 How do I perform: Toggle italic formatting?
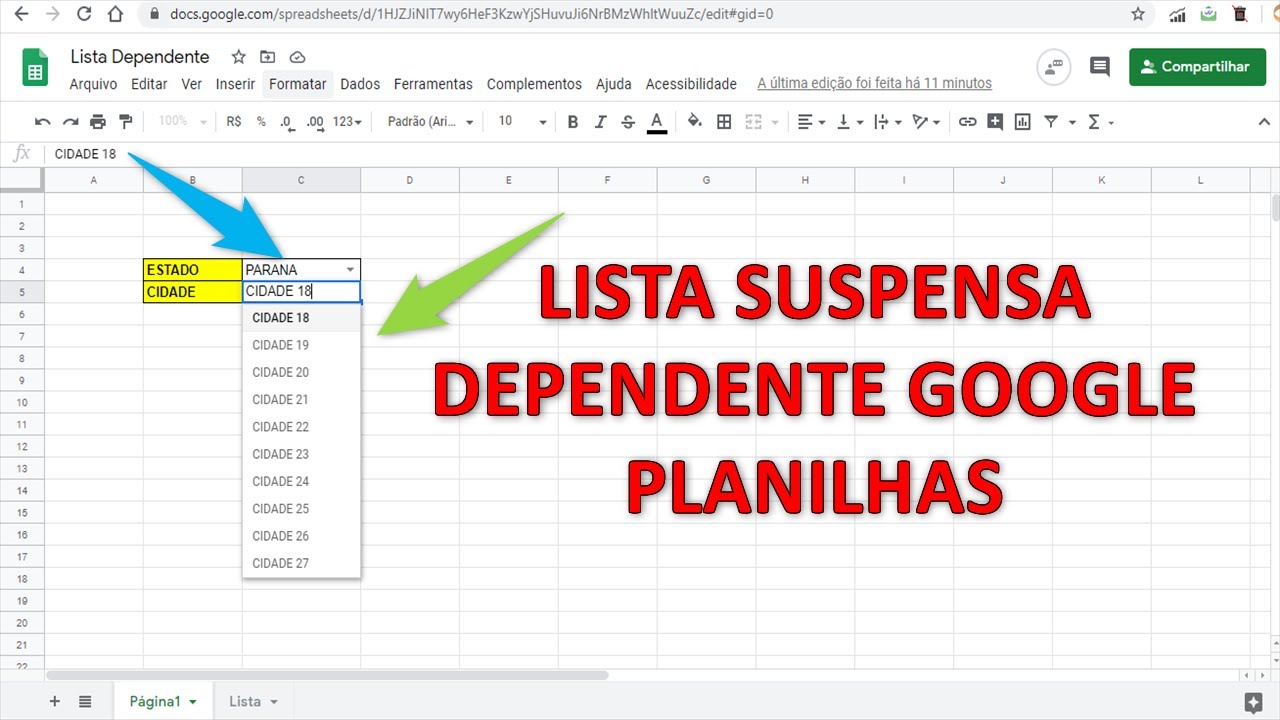600,122
